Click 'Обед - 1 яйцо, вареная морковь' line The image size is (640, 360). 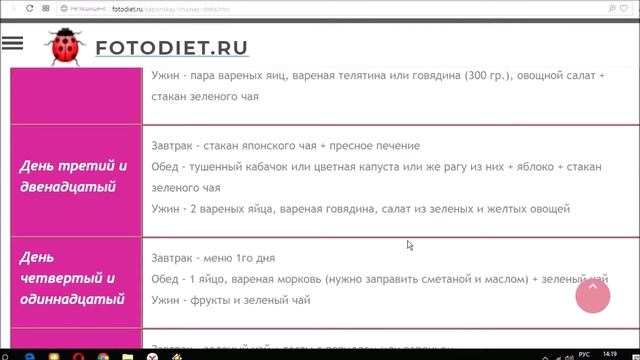(x=380, y=279)
